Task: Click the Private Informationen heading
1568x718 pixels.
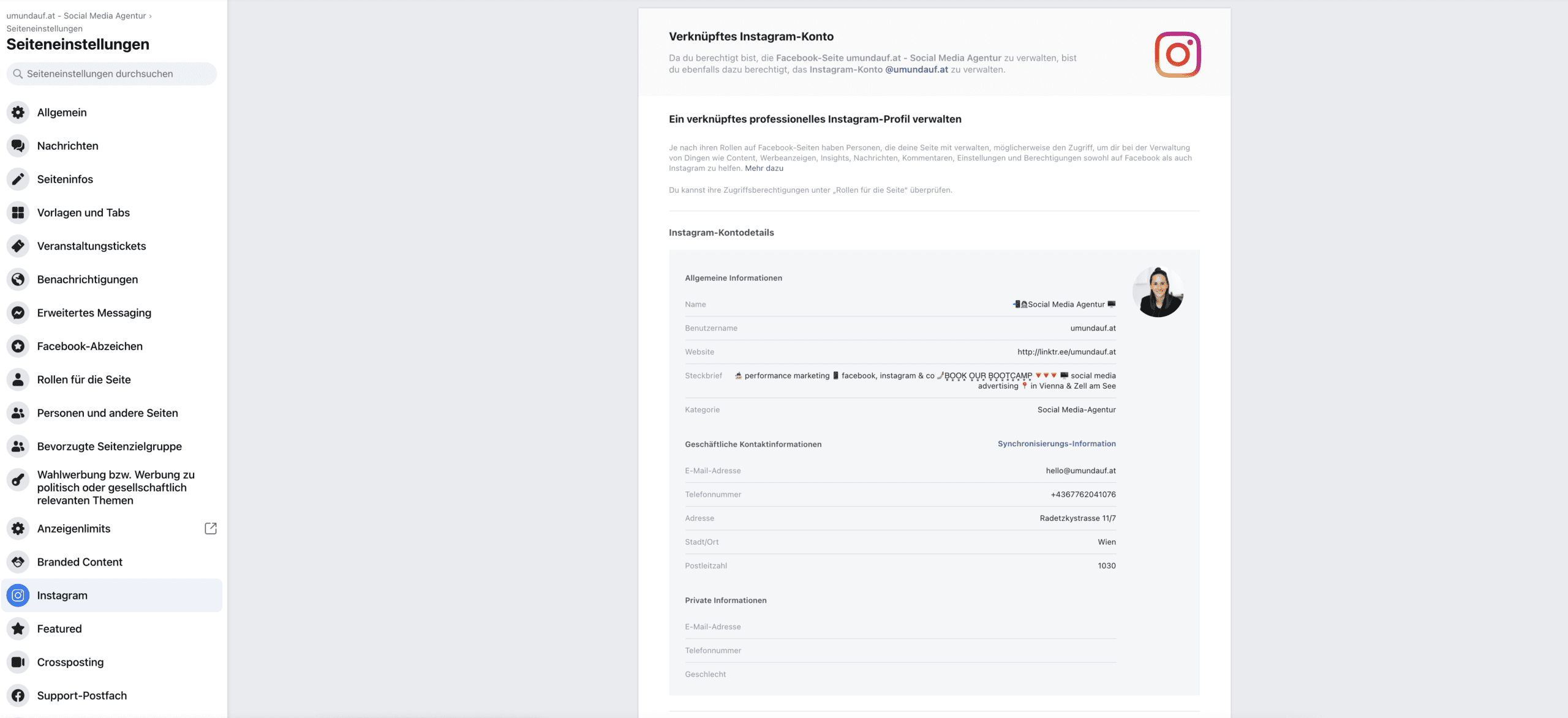Action: point(725,600)
